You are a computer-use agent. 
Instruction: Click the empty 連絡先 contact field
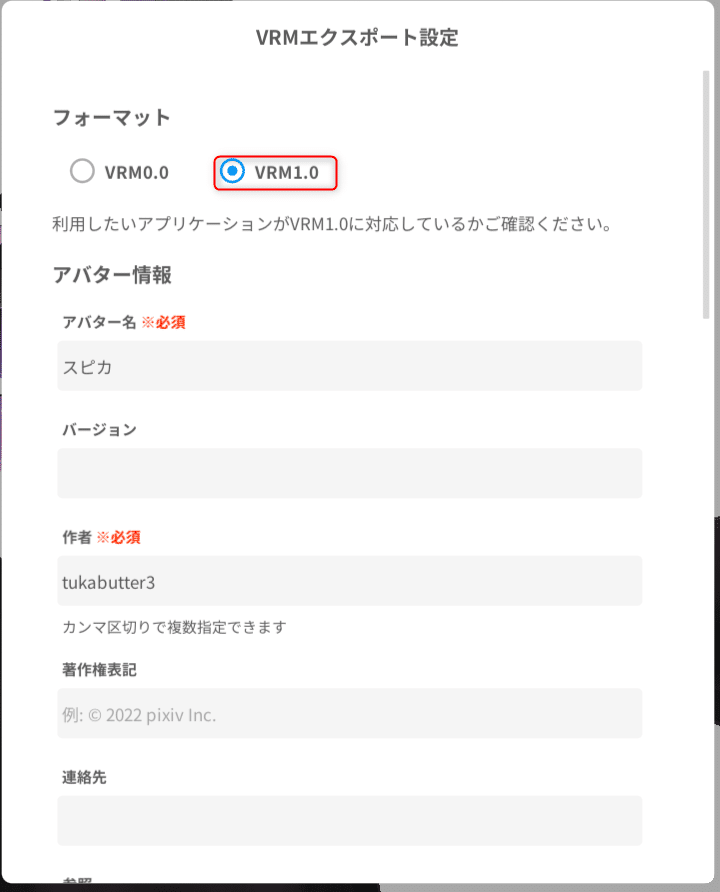tap(349, 820)
